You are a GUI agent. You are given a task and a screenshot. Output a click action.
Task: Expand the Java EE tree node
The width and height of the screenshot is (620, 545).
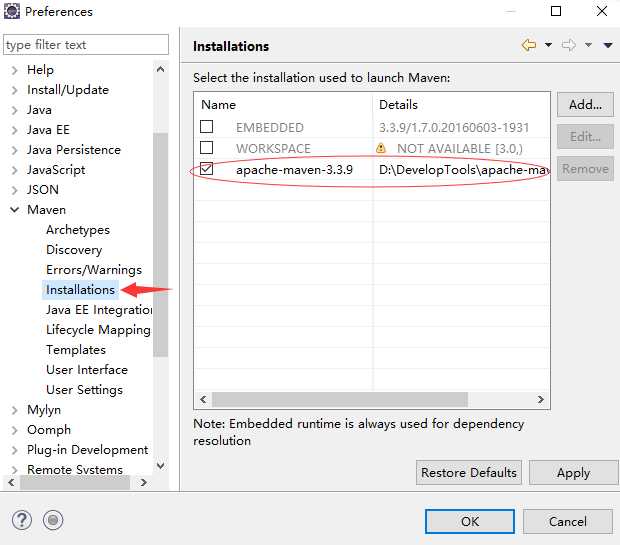(14, 130)
